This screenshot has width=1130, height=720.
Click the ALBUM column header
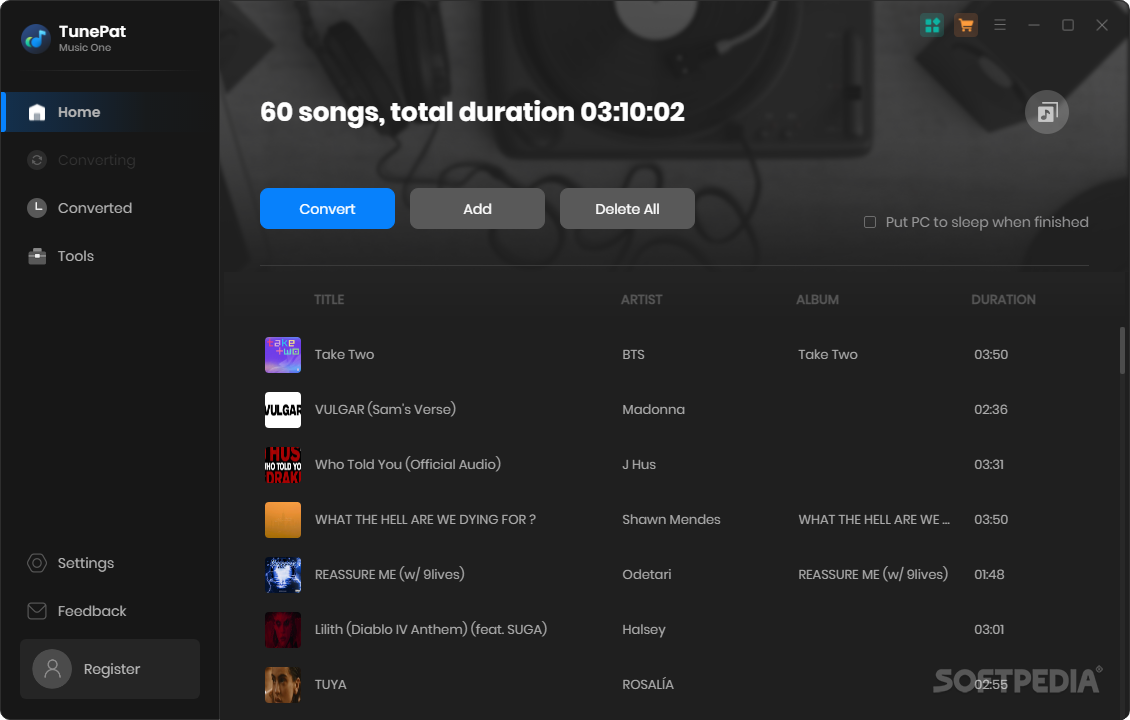(817, 299)
